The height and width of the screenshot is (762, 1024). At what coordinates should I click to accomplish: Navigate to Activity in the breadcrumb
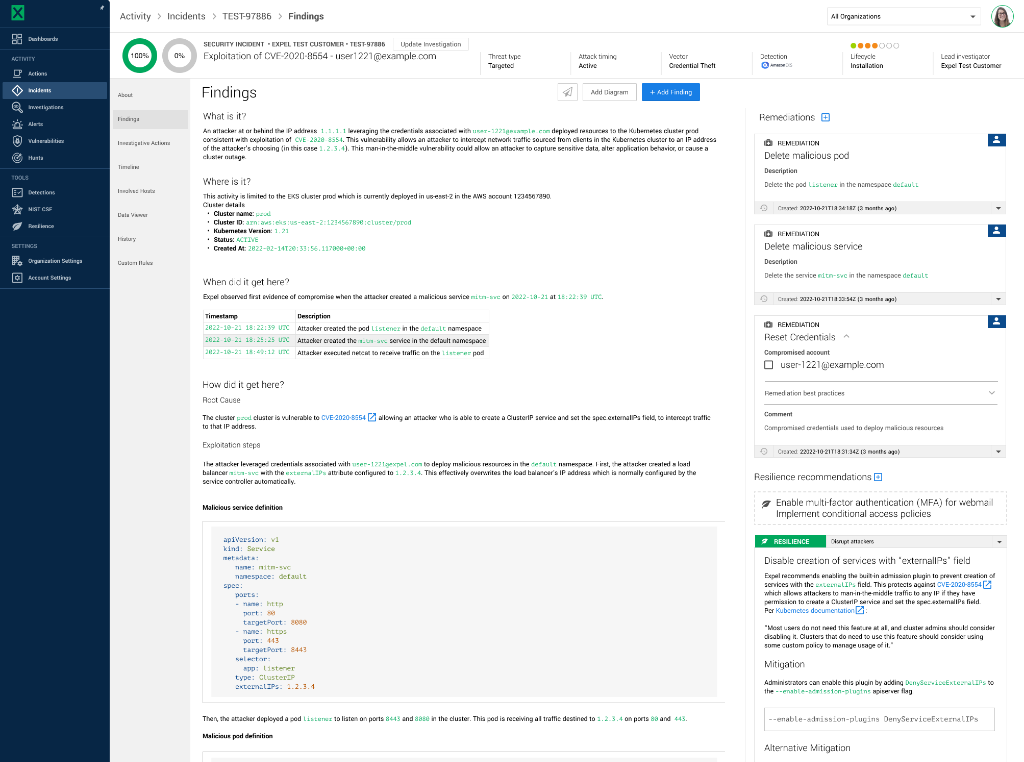pos(135,16)
